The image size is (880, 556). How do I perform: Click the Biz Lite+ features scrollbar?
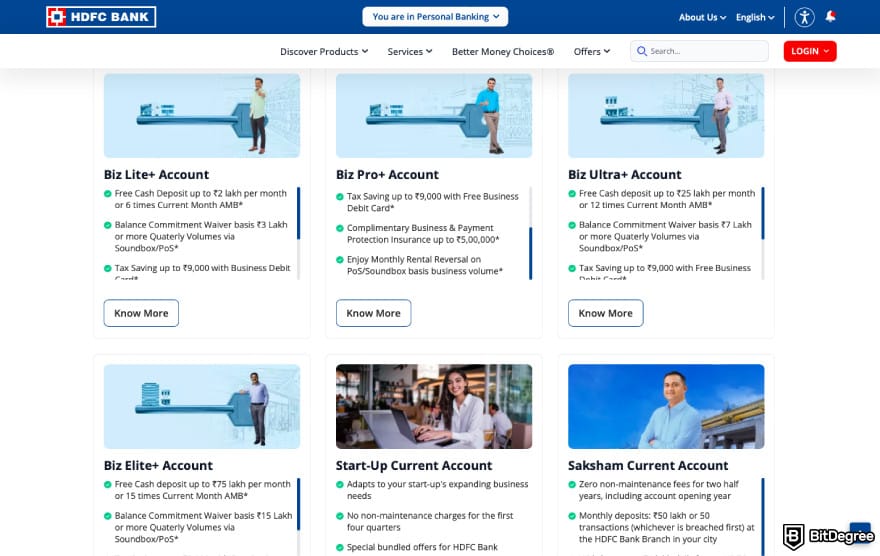point(299,233)
